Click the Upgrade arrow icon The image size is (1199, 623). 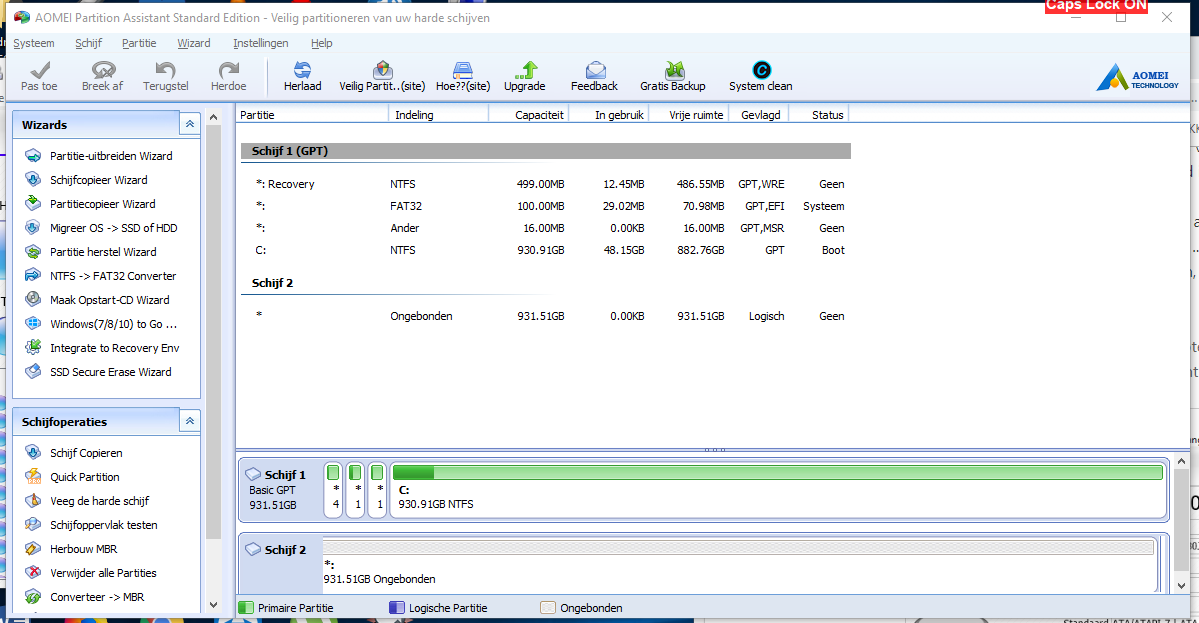525,70
